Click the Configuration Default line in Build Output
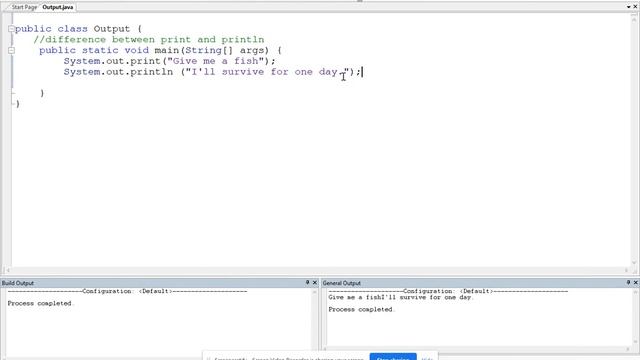Viewport: 640px width, 360px height. click(127, 291)
